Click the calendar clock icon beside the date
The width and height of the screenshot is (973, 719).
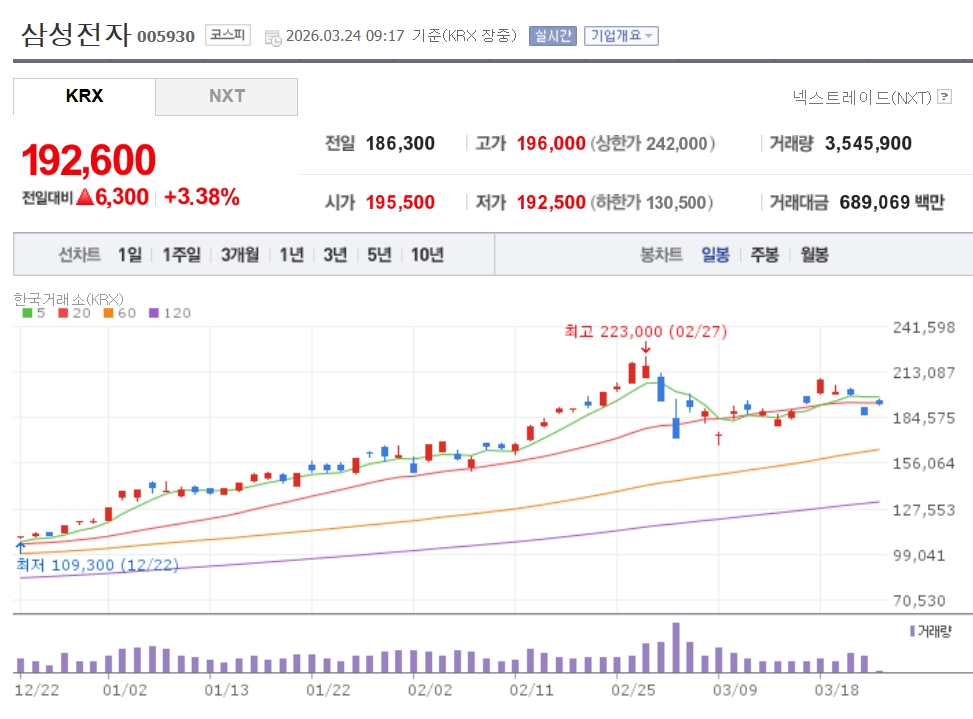(273, 37)
